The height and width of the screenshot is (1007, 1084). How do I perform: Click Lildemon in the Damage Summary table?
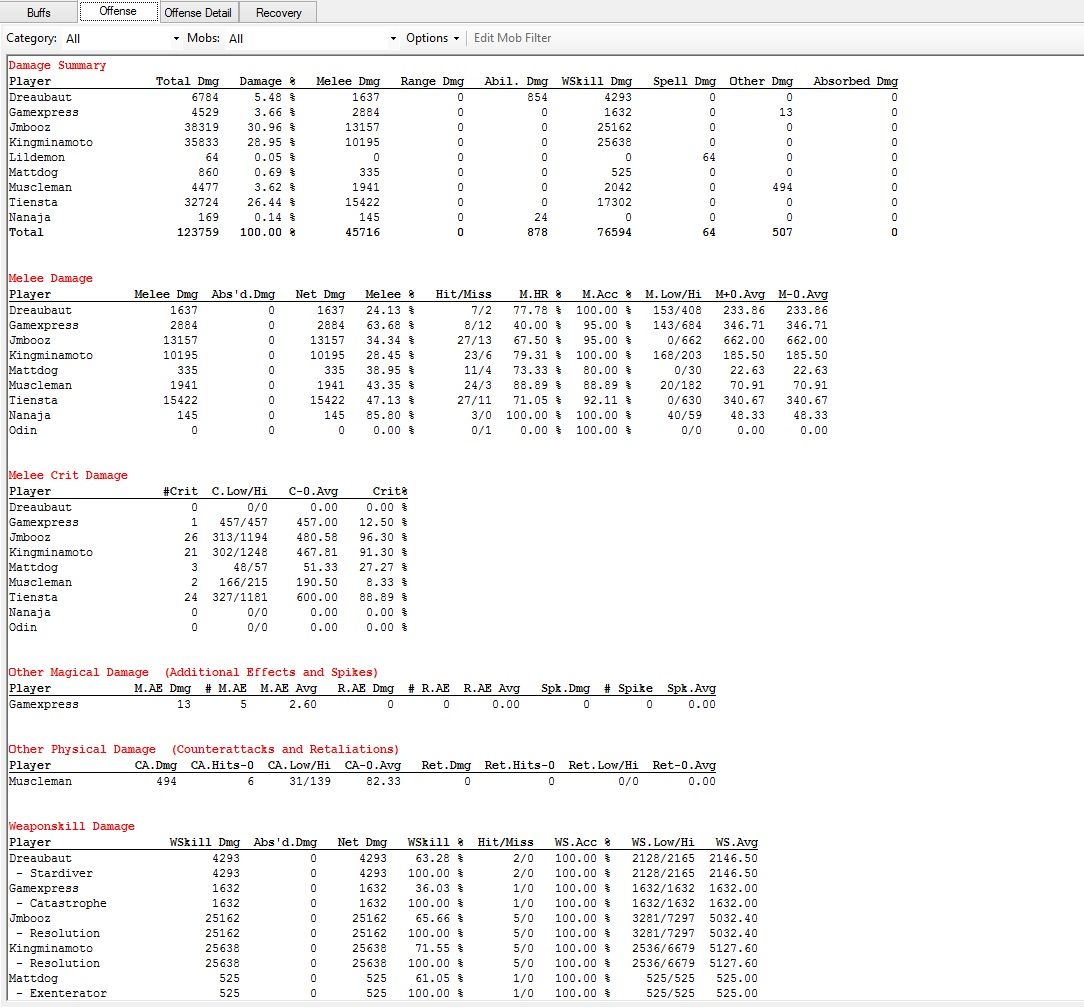tap(37, 157)
